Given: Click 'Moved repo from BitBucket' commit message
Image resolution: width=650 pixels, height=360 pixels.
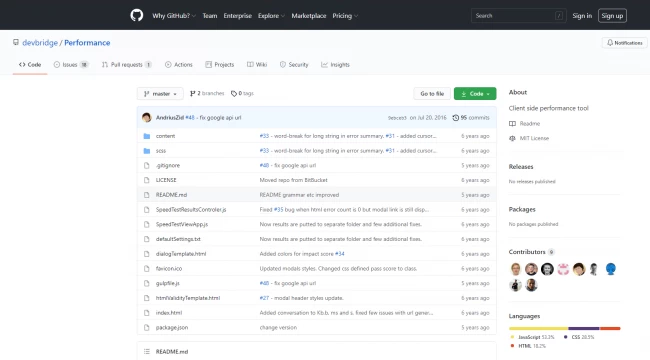Looking at the screenshot, I should (x=293, y=180).
